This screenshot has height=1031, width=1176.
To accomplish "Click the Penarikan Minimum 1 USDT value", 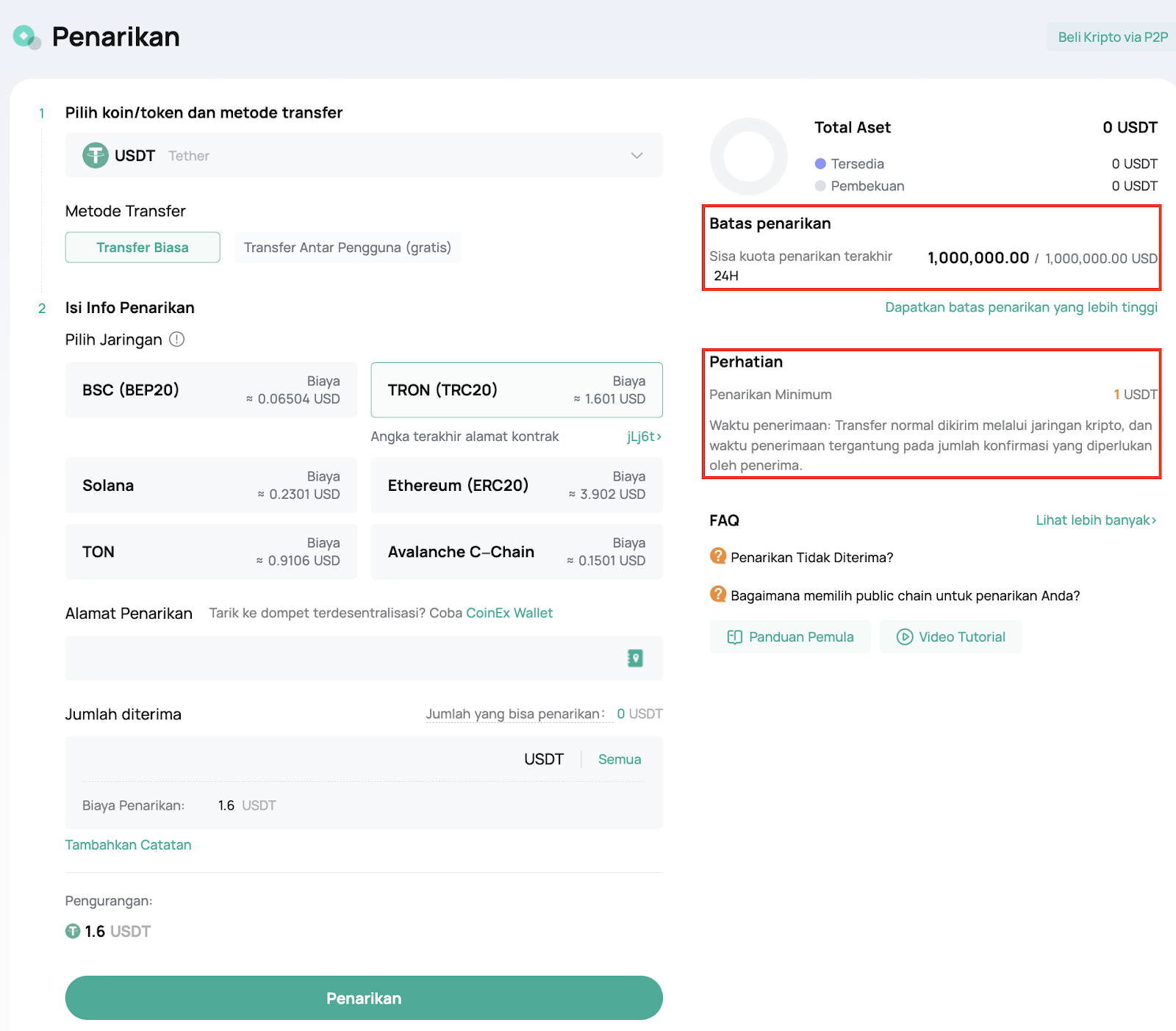I will (x=1136, y=395).
